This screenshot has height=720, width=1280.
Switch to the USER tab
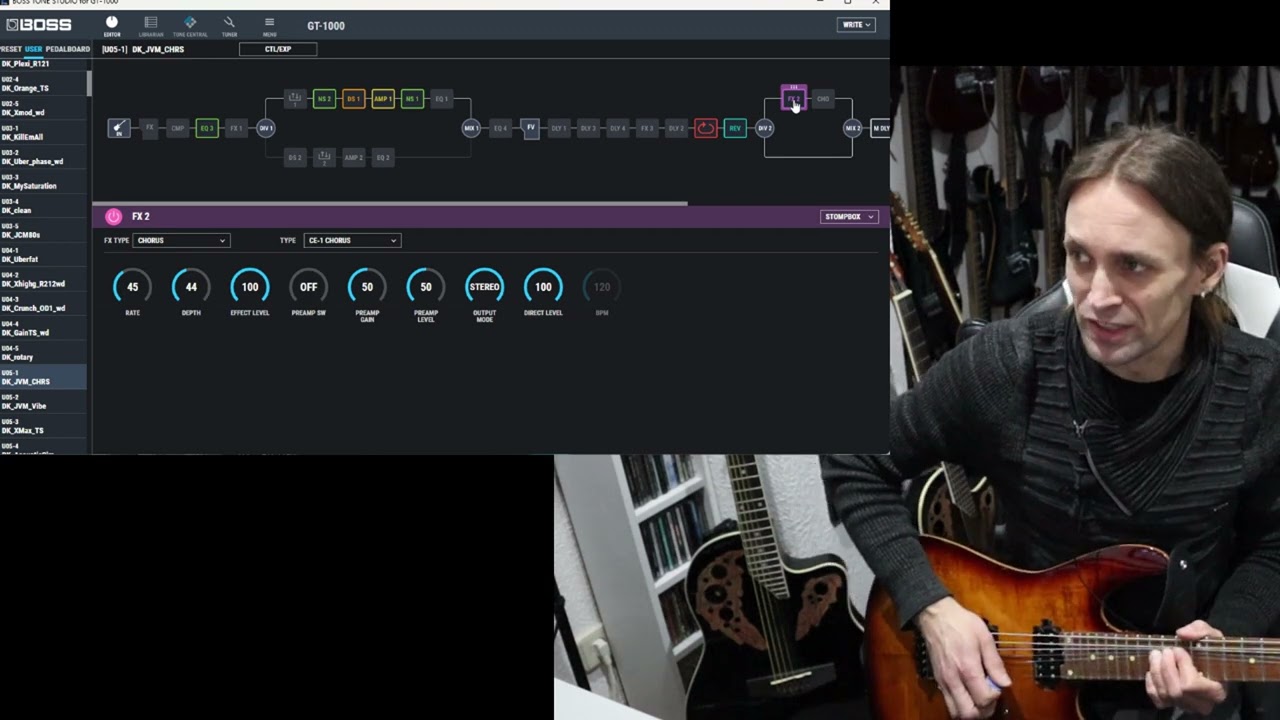(34, 49)
